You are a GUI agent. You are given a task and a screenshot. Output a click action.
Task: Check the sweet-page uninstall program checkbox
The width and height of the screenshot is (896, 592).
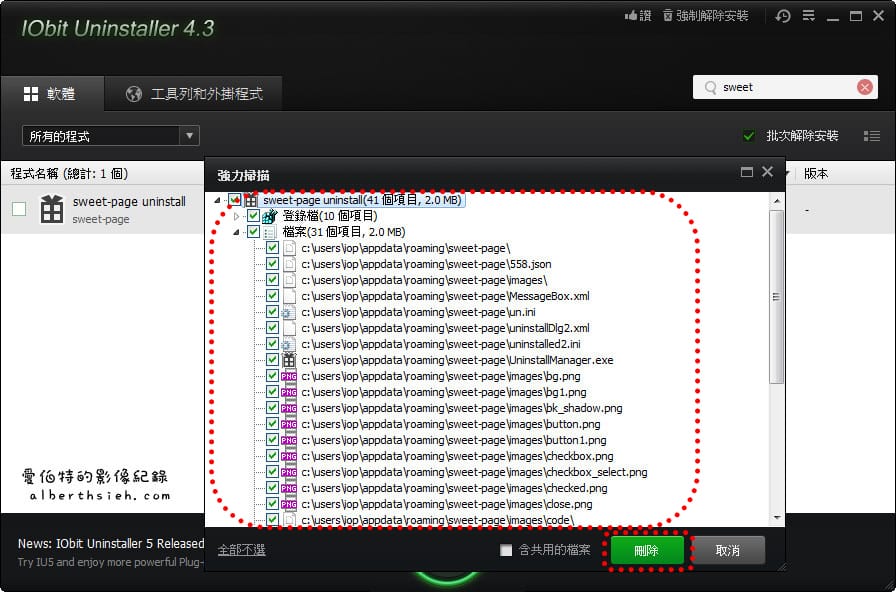pyautogui.click(x=19, y=209)
